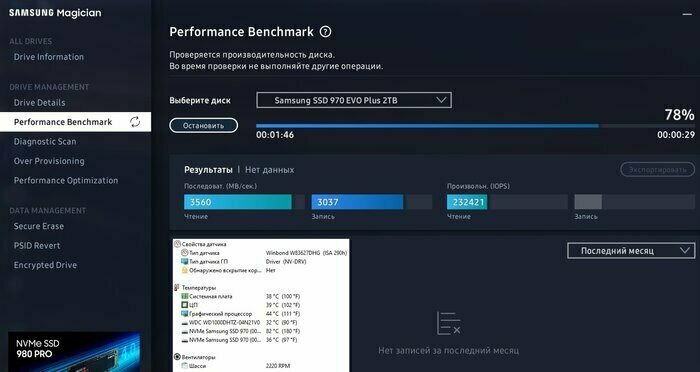Go to PSID Revert
The width and height of the screenshot is (700, 372).
[37, 246]
